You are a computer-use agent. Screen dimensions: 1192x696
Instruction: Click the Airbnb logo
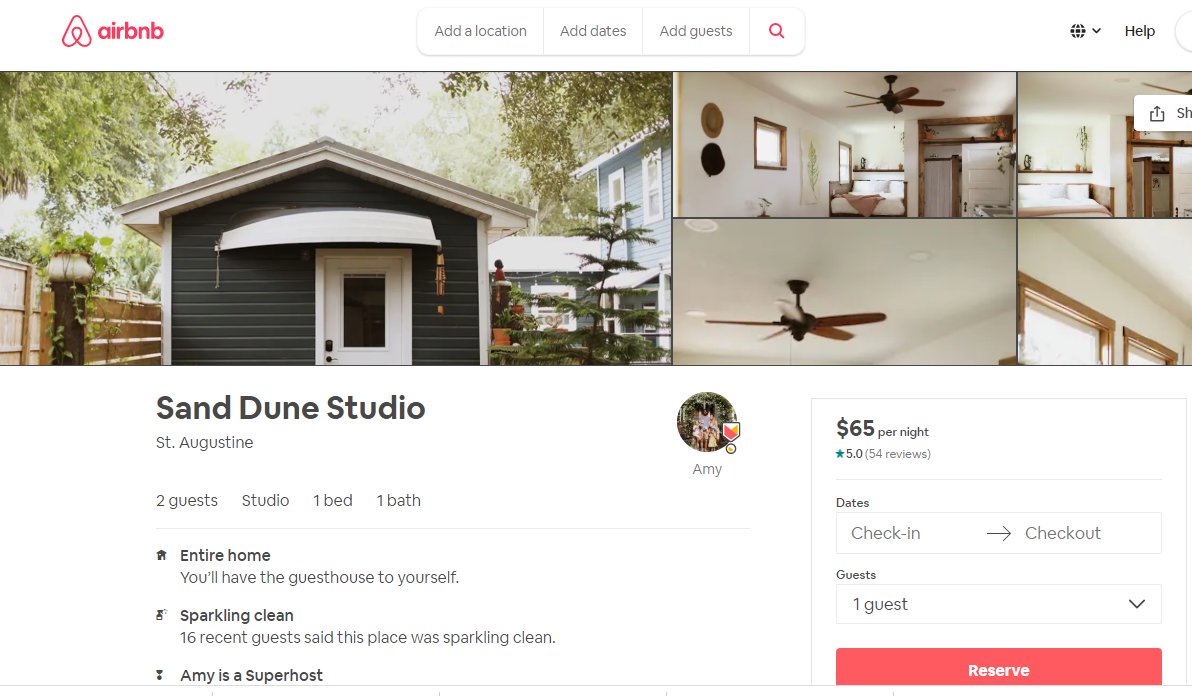(x=113, y=31)
